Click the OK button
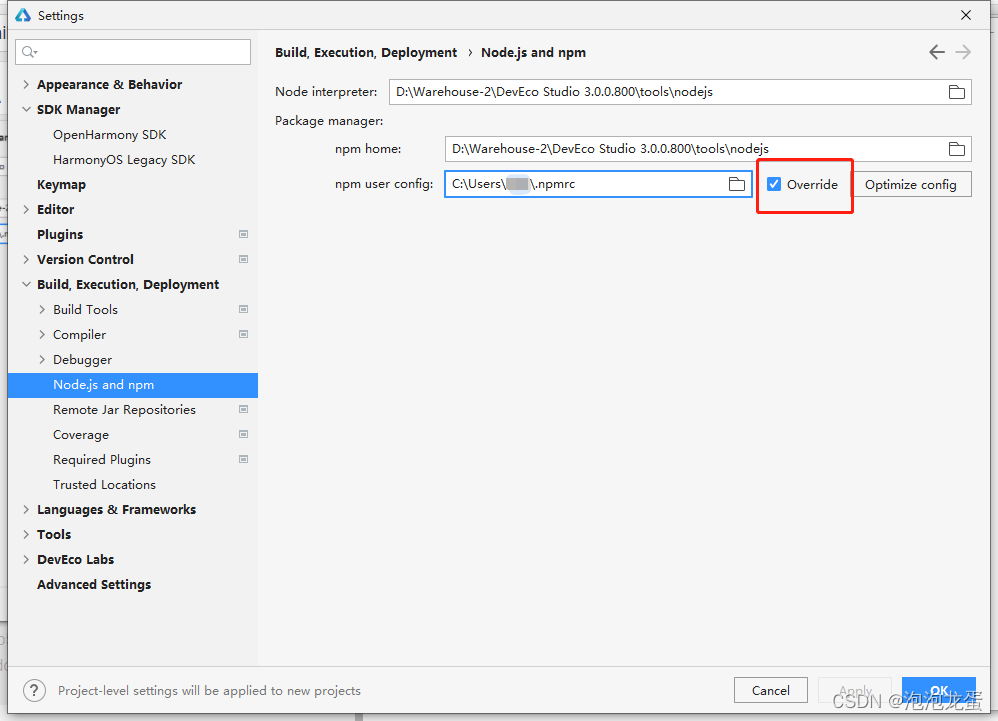The image size is (998, 721). point(939,690)
